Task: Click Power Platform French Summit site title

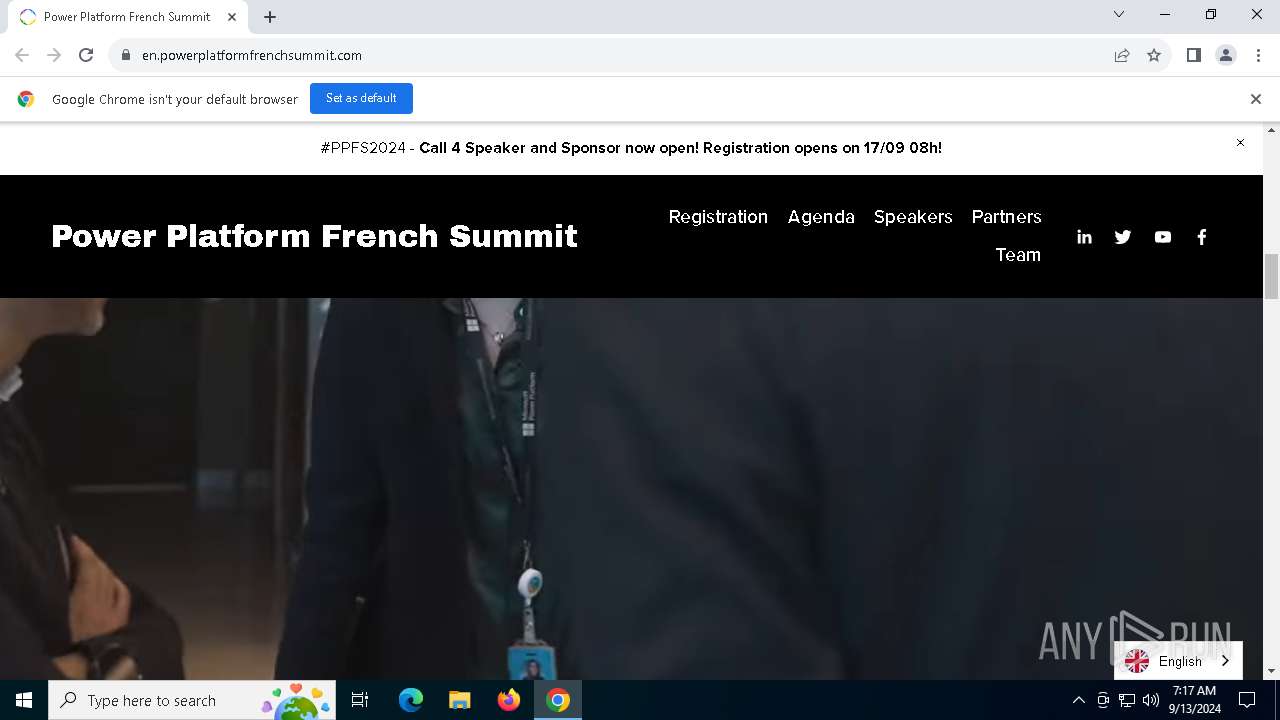Action: 314,236
